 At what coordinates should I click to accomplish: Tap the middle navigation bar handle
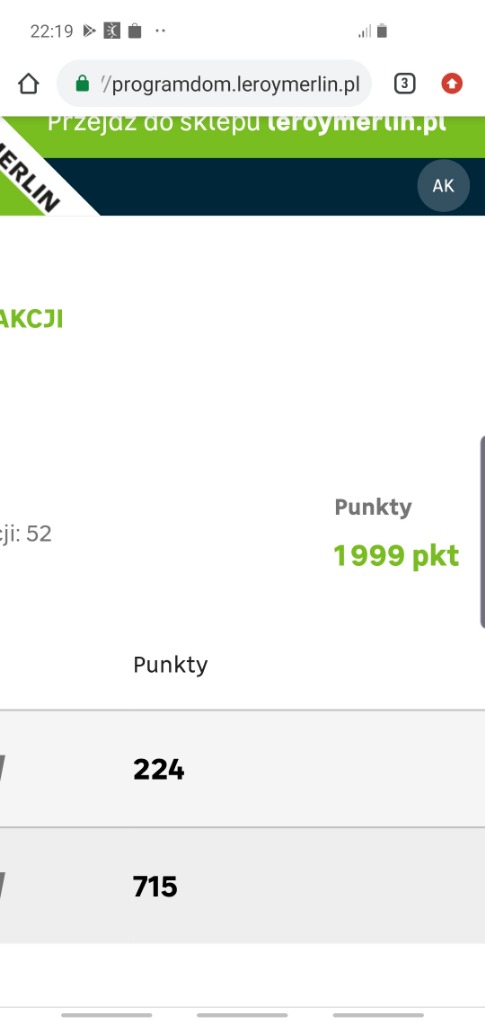click(242, 1015)
